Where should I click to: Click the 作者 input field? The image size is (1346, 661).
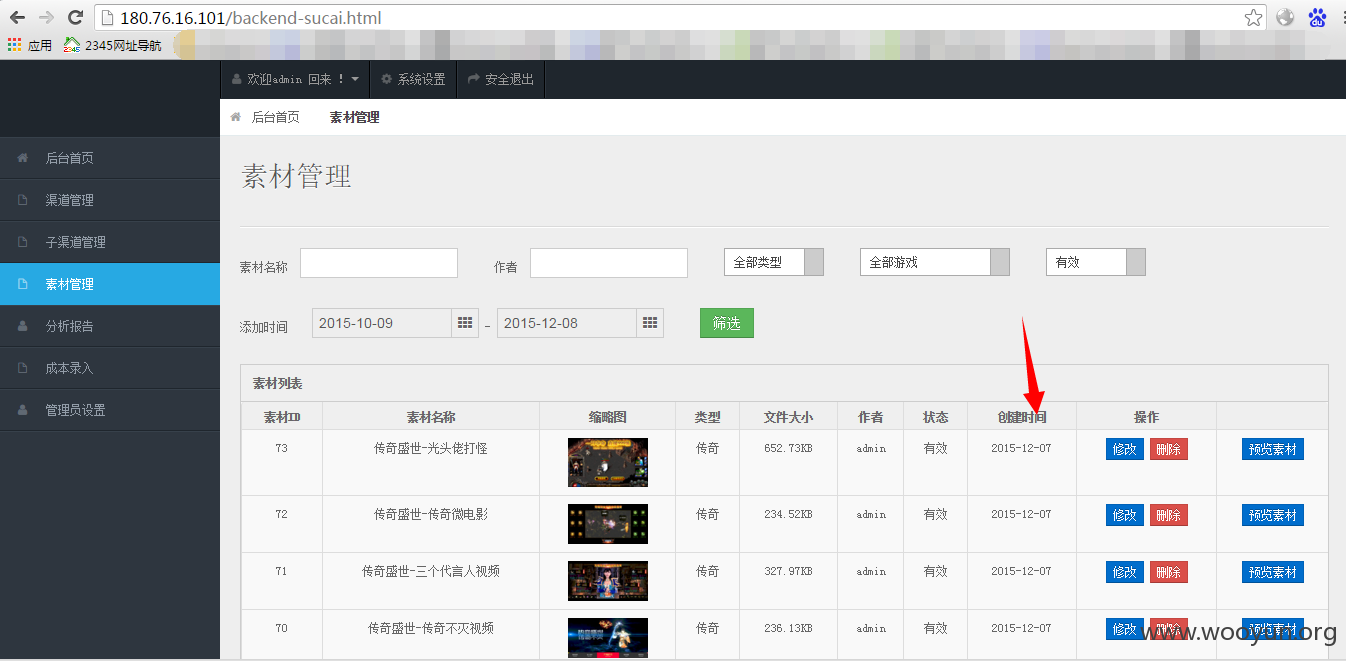click(609, 263)
